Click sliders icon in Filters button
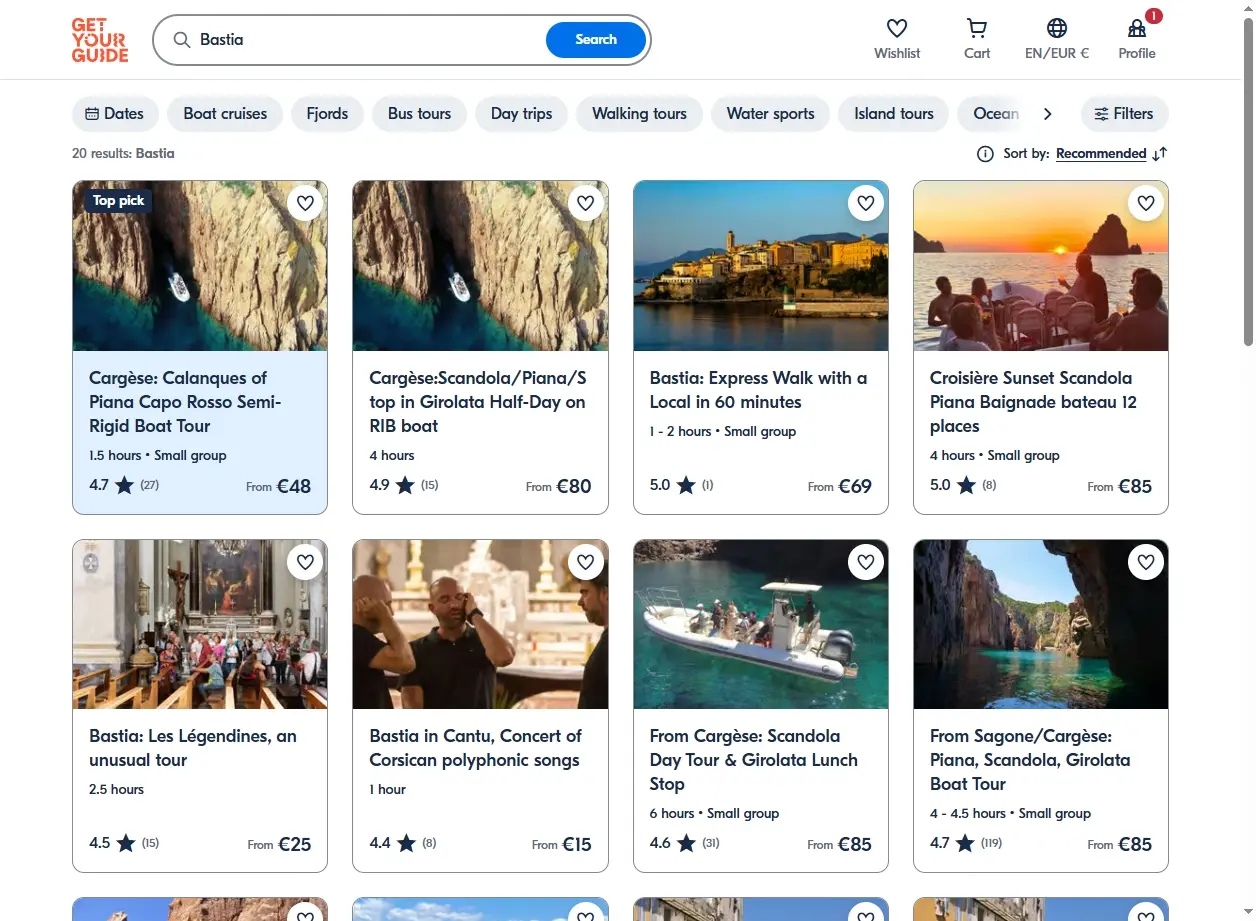 pos(1101,114)
